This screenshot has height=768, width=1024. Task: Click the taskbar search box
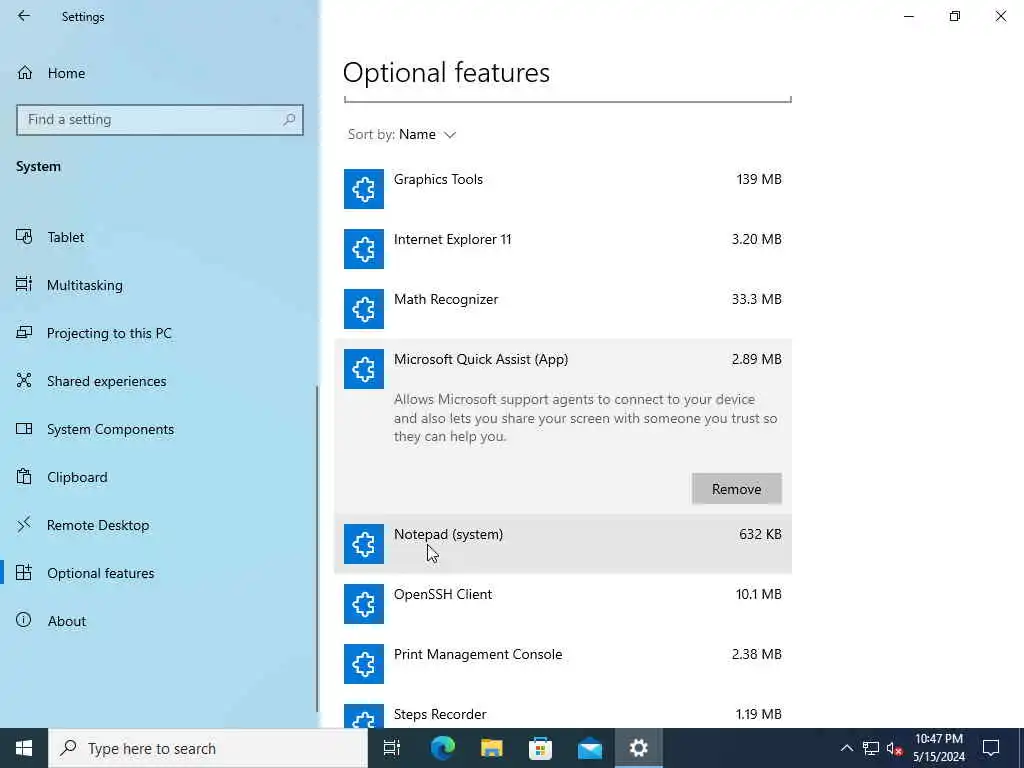click(208, 748)
